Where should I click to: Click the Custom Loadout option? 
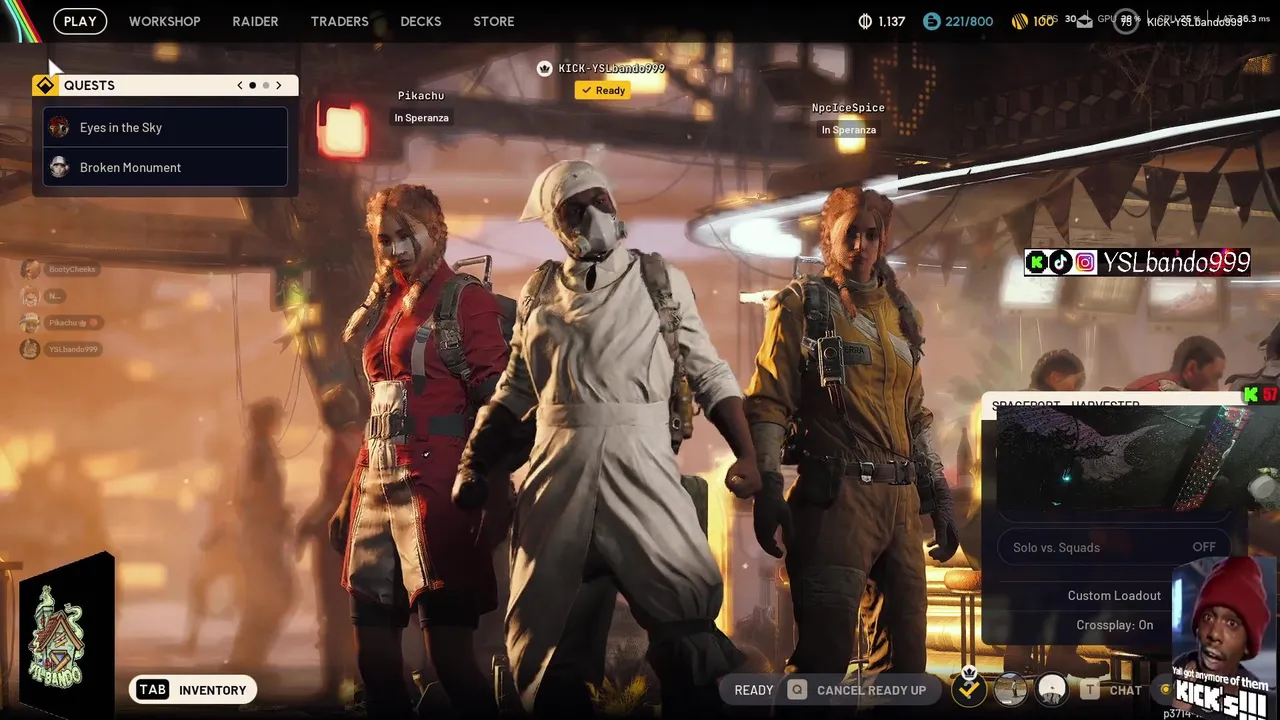pyautogui.click(x=1114, y=595)
